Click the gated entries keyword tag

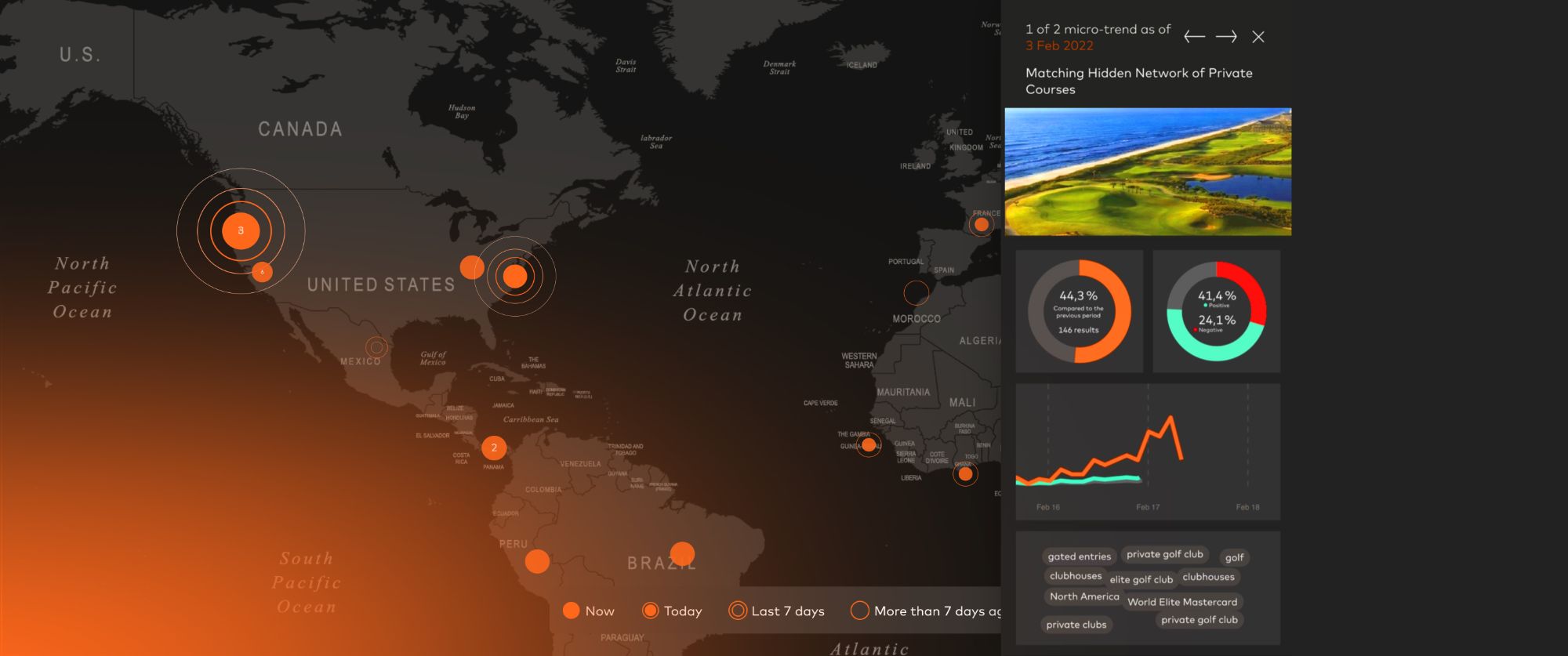tap(1079, 556)
